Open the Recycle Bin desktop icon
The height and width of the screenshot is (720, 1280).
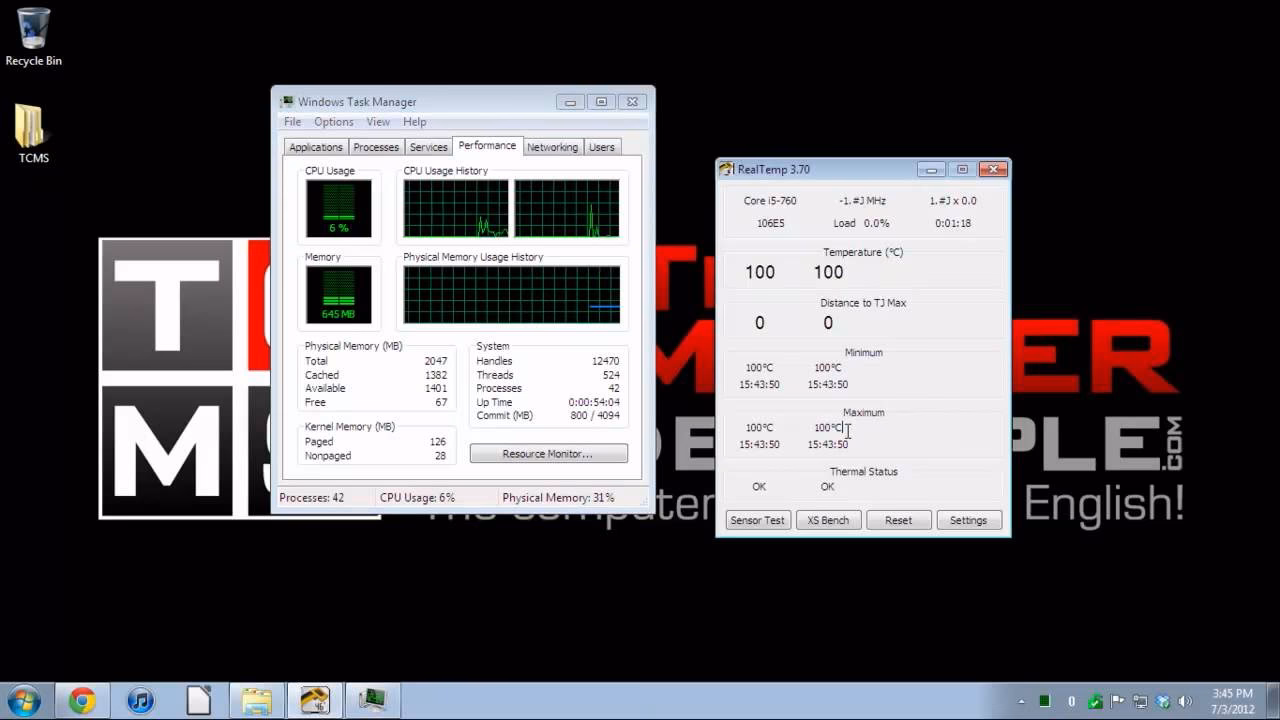33,38
